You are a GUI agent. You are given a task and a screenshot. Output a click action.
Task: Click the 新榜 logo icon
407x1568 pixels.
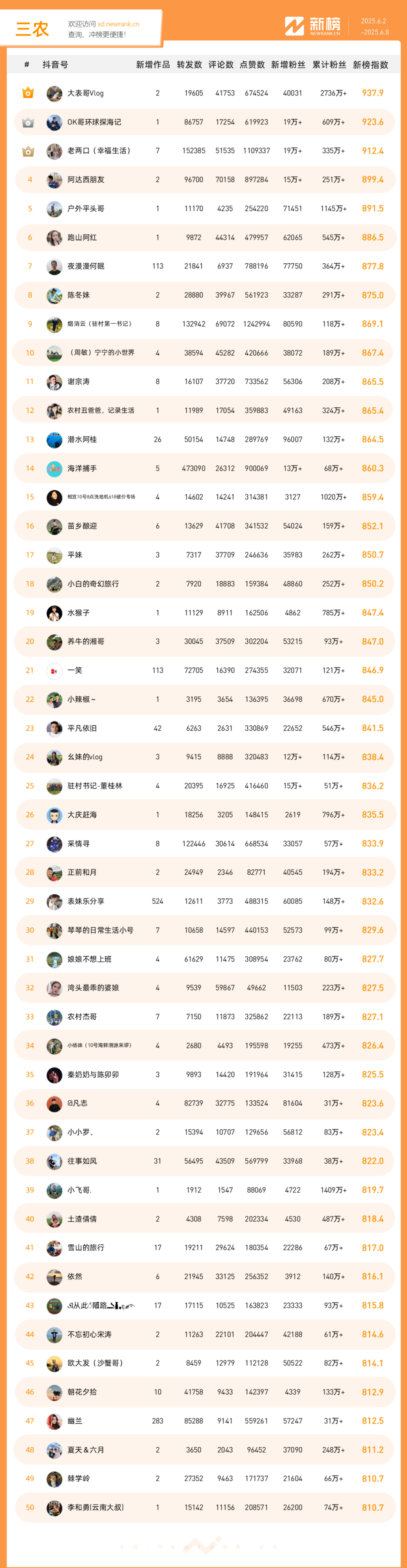[294, 26]
